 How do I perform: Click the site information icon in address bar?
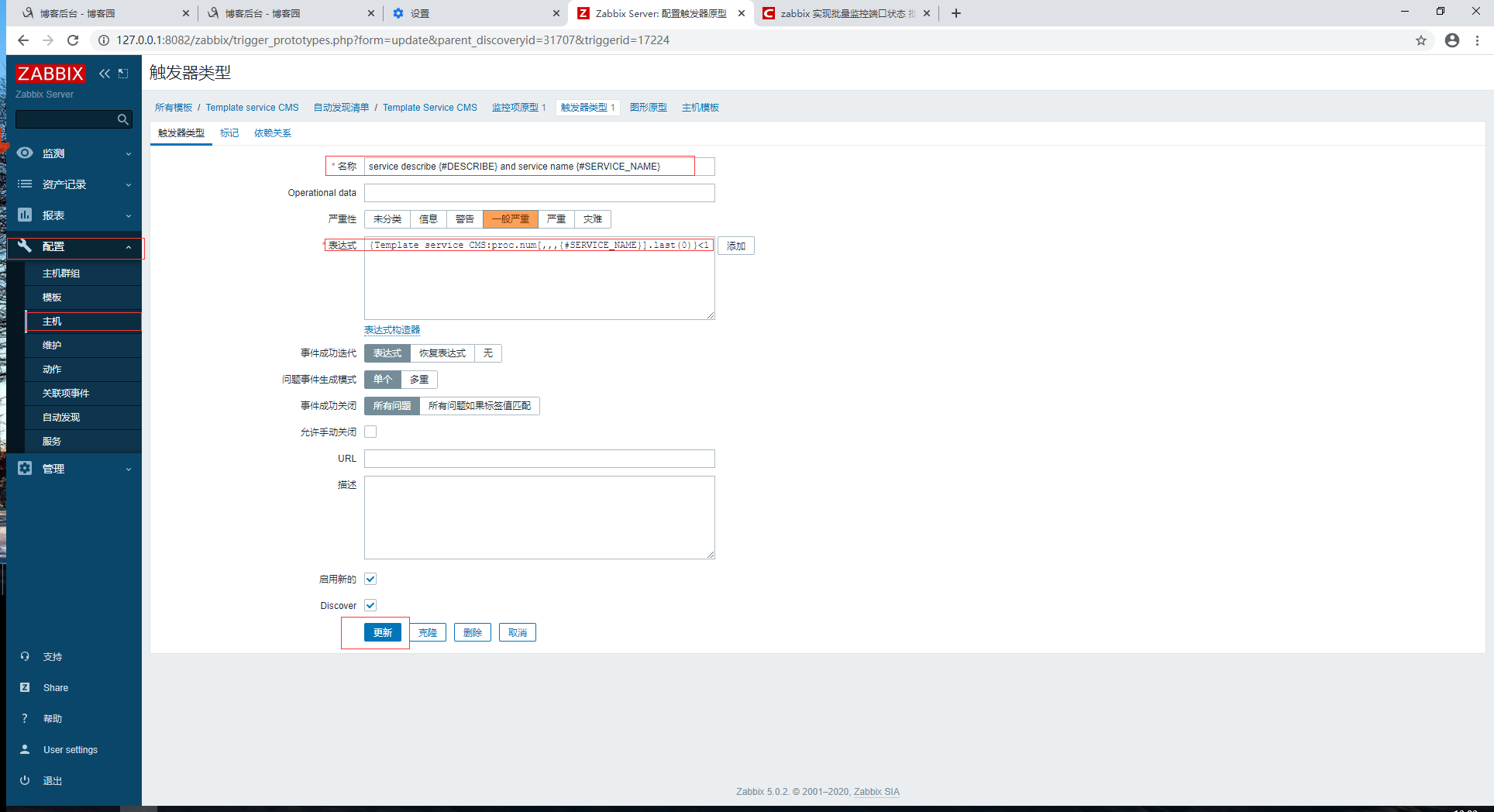click(104, 40)
